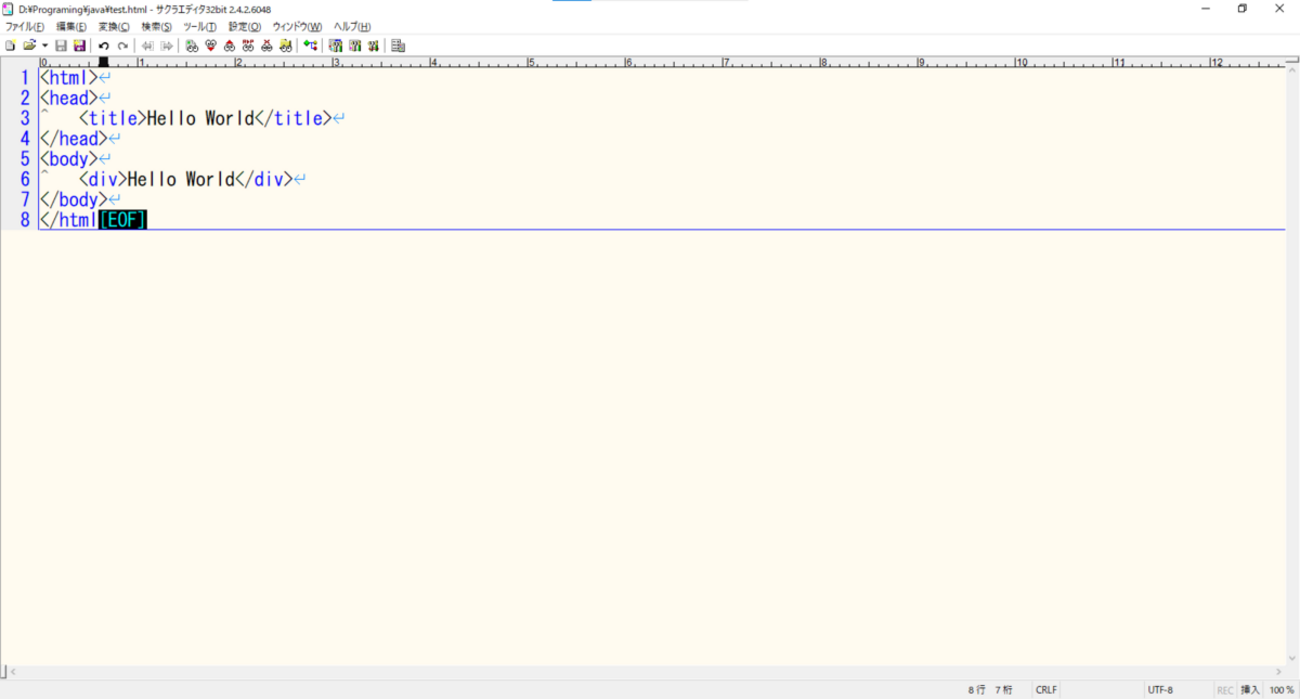The image size is (1300, 699).
Task: Open the ファイル(F) menu
Action: (25, 27)
